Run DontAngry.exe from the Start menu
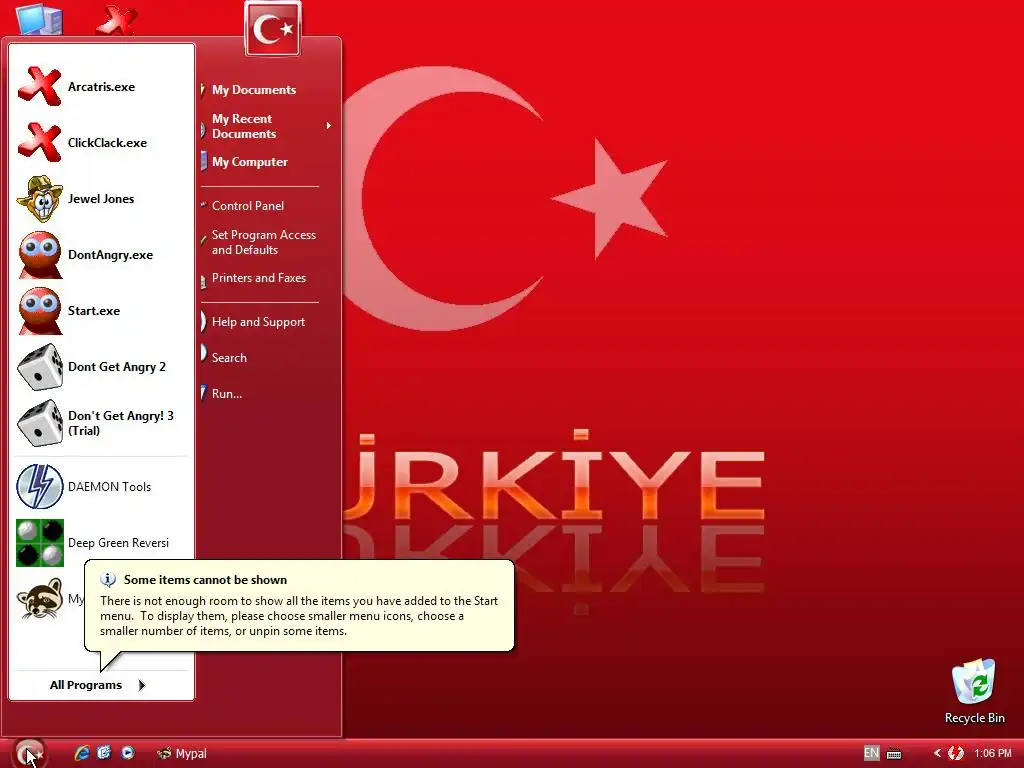The height and width of the screenshot is (768, 1024). [x=101, y=255]
